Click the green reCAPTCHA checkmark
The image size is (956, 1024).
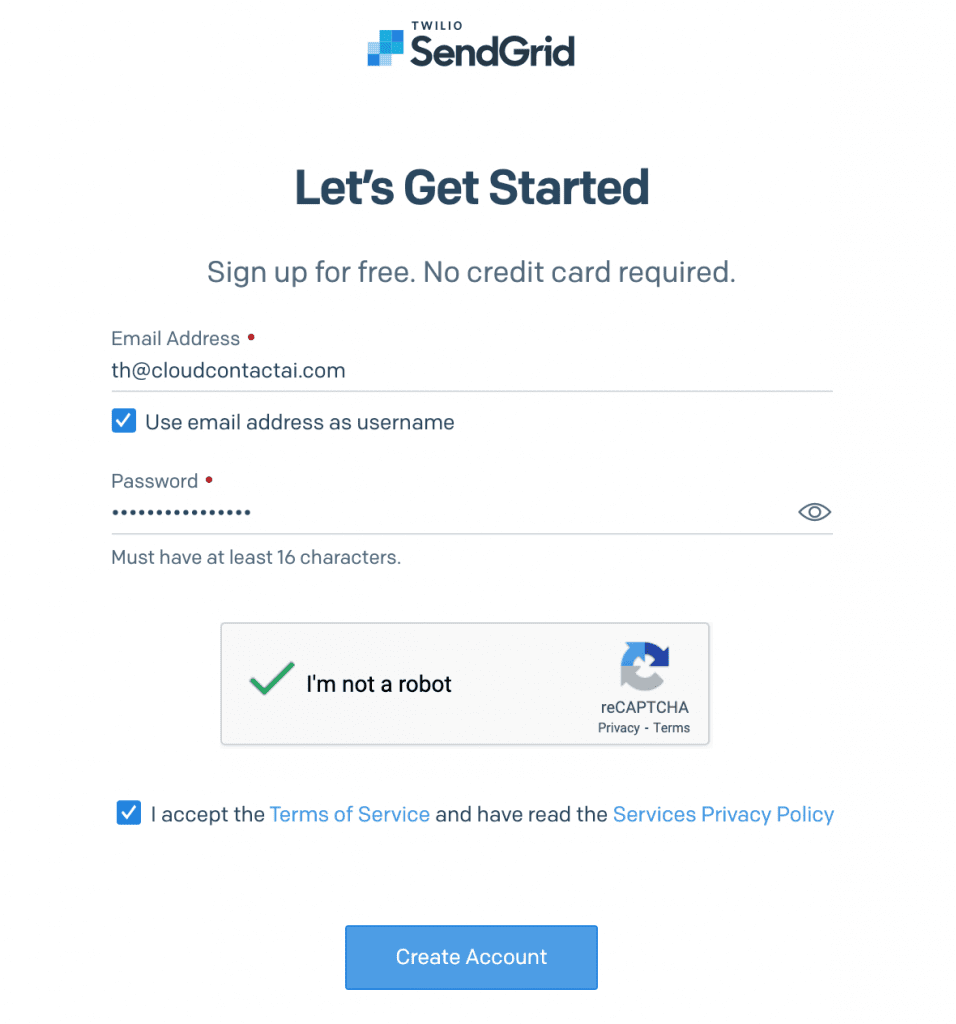[x=271, y=679]
